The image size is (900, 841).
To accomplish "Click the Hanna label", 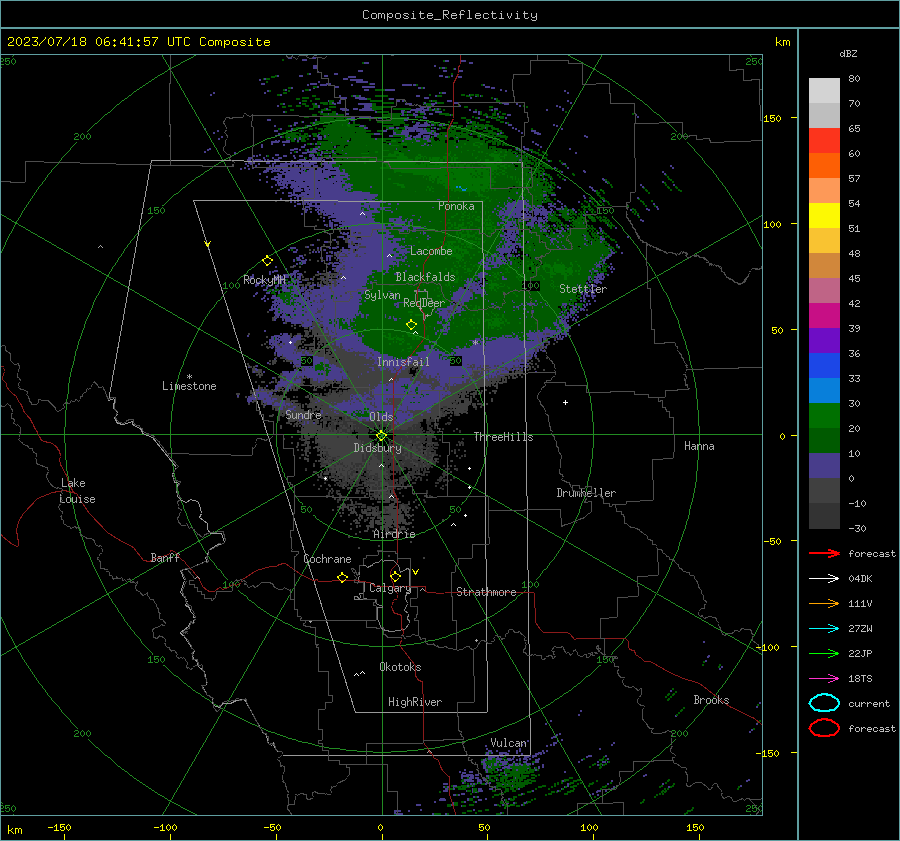I will [x=699, y=446].
